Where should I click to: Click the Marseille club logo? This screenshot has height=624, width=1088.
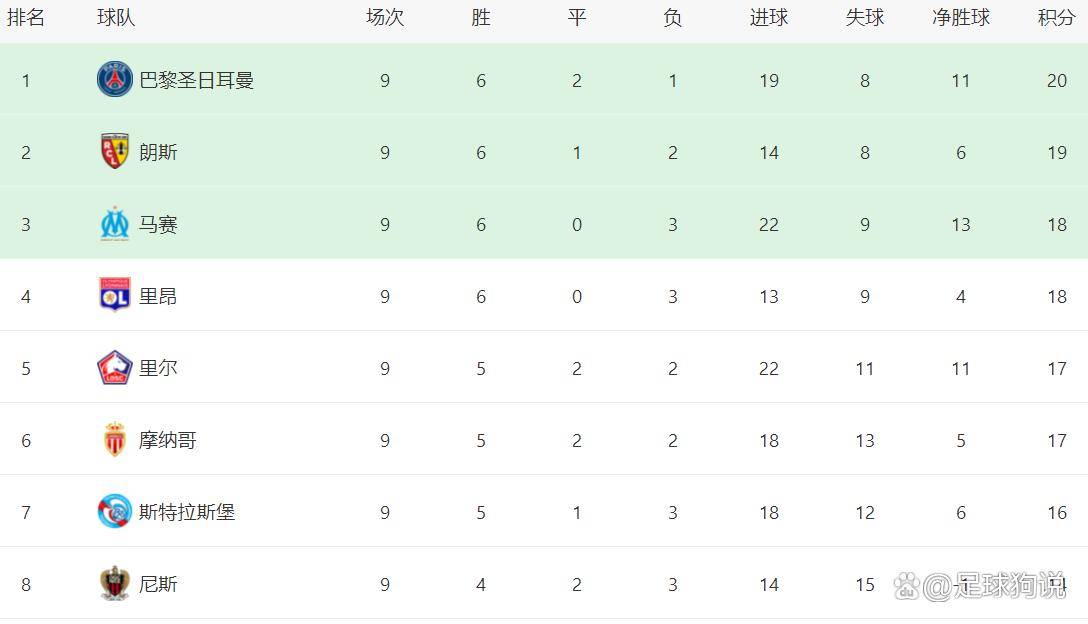115,224
